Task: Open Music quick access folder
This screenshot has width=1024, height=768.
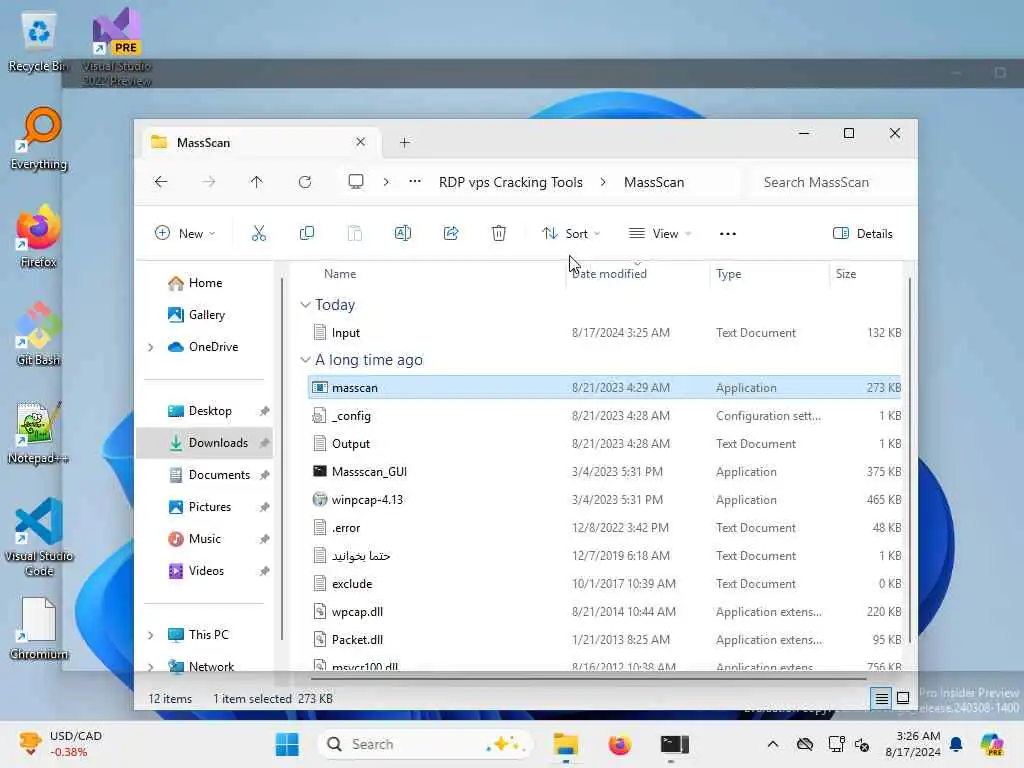Action: point(206,539)
